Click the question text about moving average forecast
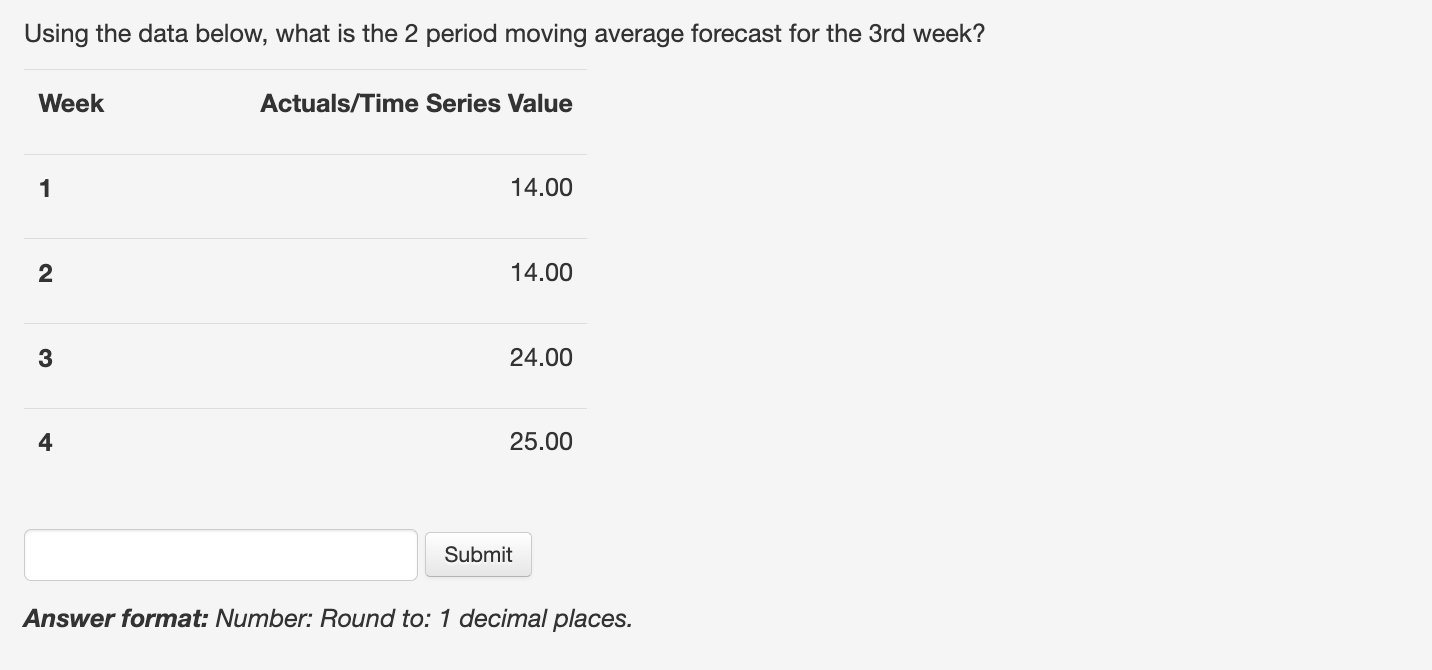The image size is (1432, 670). [x=505, y=33]
